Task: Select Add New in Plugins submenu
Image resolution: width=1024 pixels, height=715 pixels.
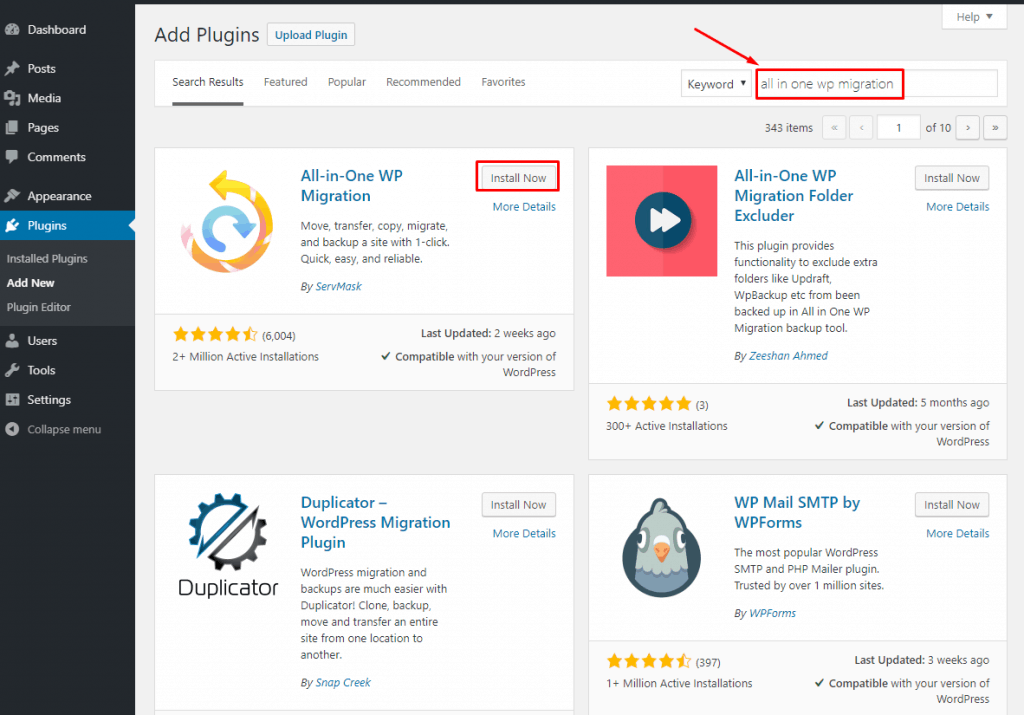Action: 31,283
